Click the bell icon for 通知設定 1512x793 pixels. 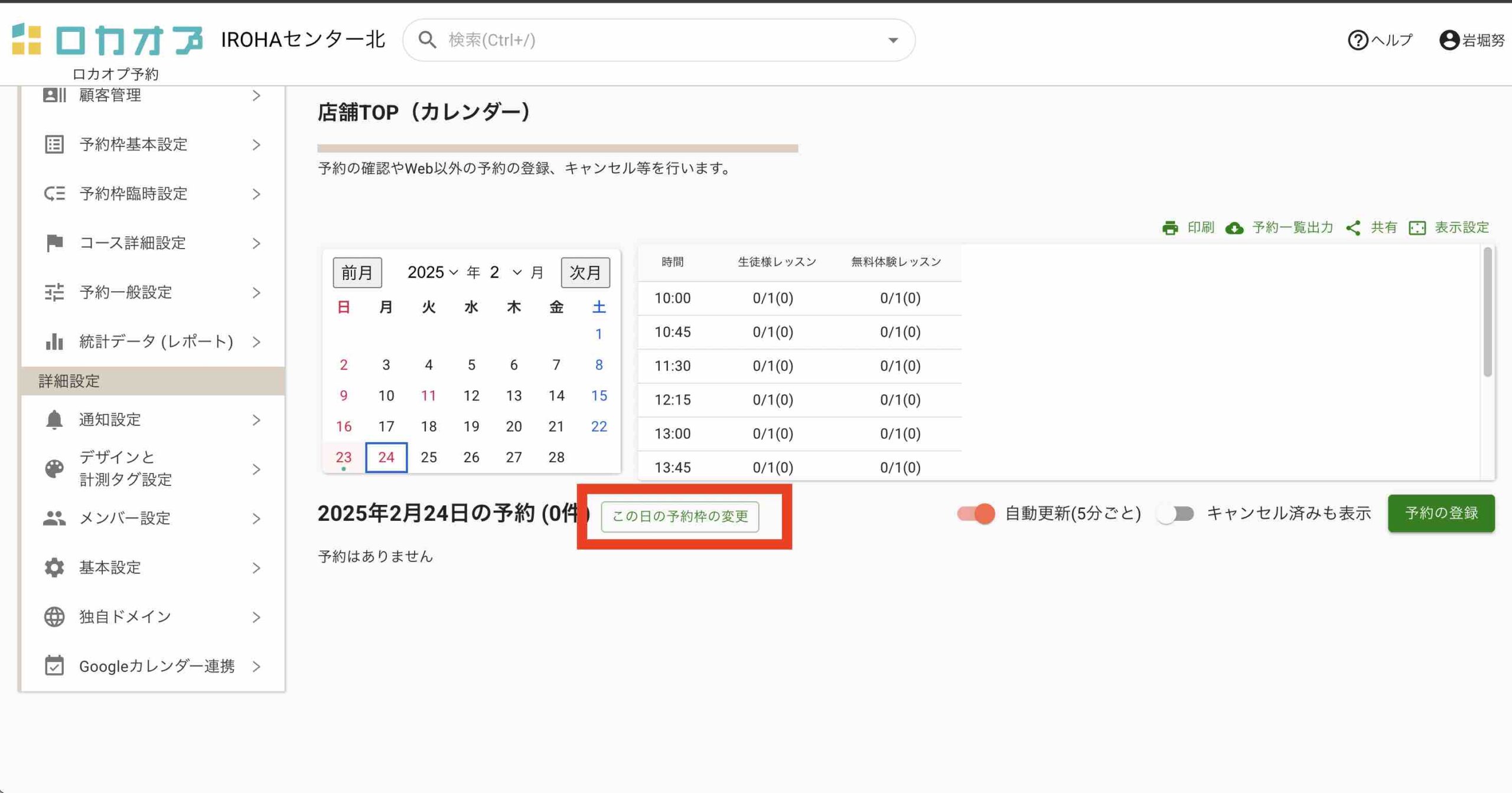pyautogui.click(x=54, y=420)
